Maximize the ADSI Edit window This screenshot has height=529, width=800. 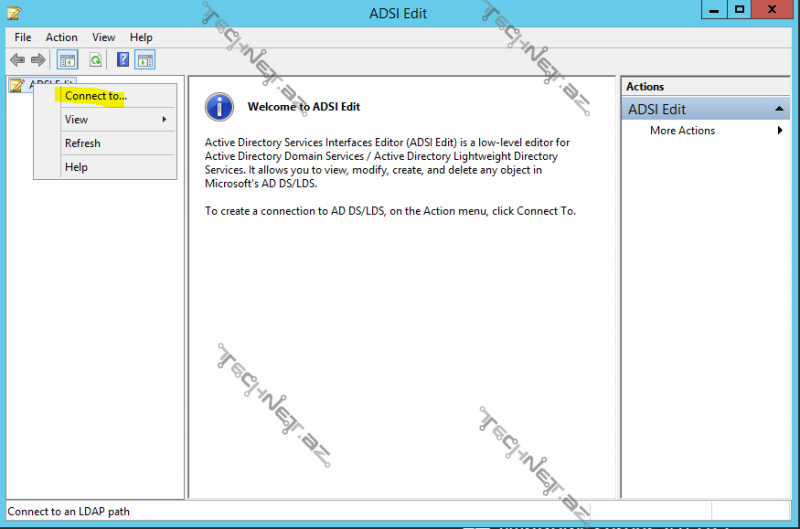tap(740, 10)
